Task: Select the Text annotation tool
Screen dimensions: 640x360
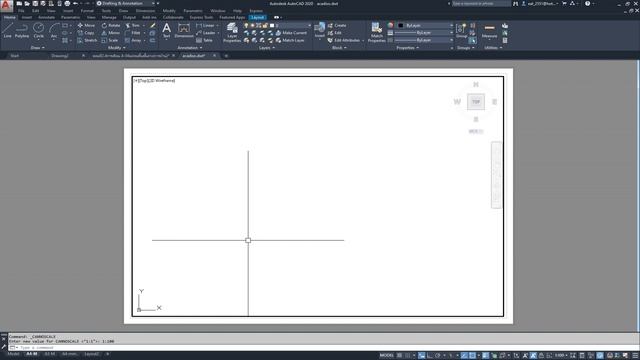Action: (x=167, y=31)
